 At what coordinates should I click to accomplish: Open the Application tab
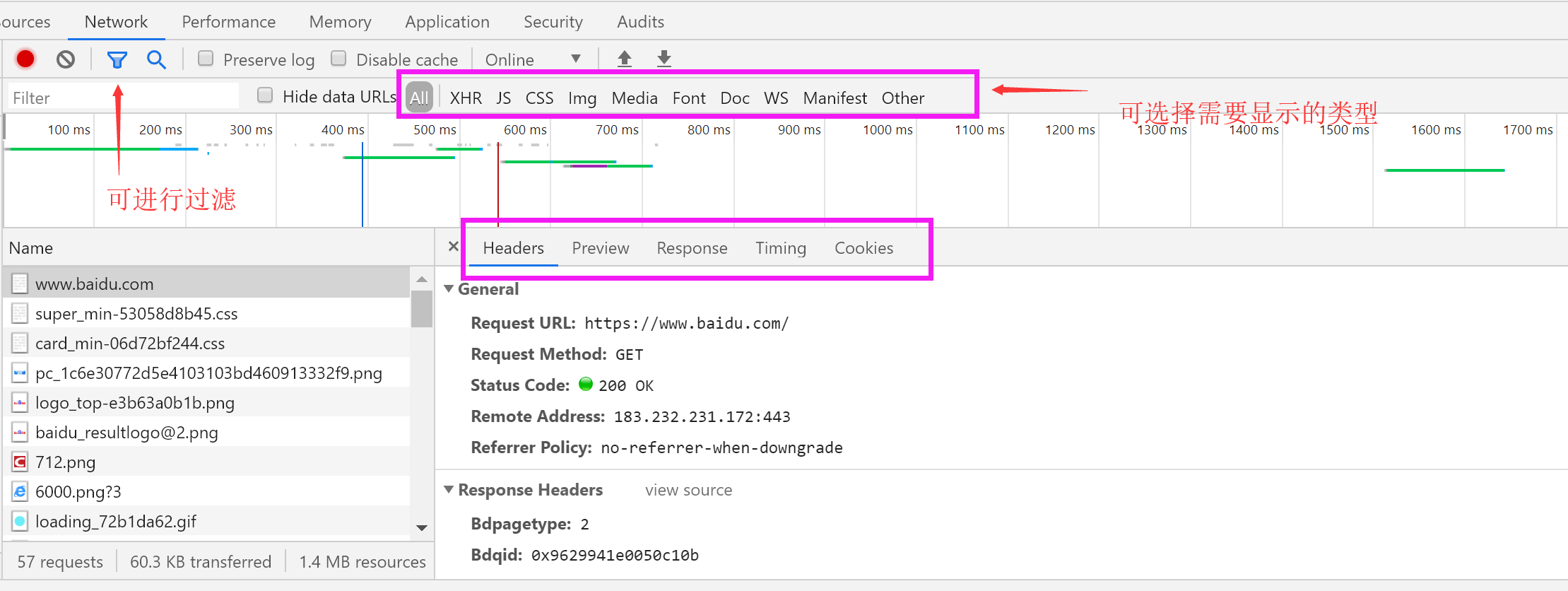point(447,22)
